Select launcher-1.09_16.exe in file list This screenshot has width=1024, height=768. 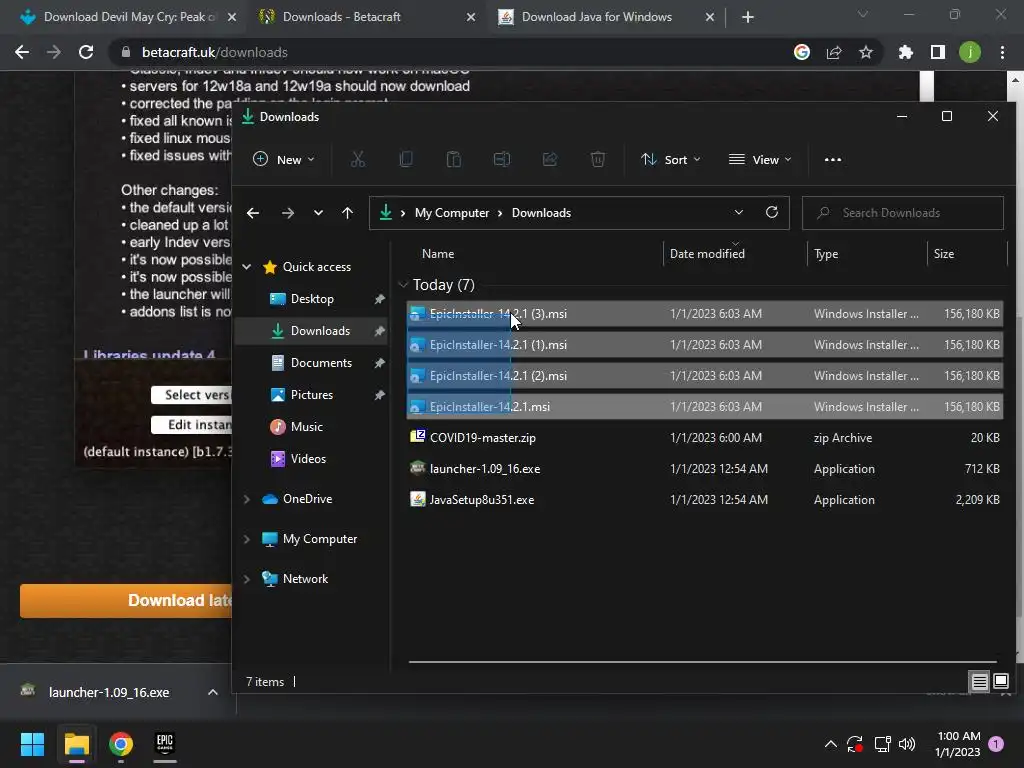pos(705,469)
